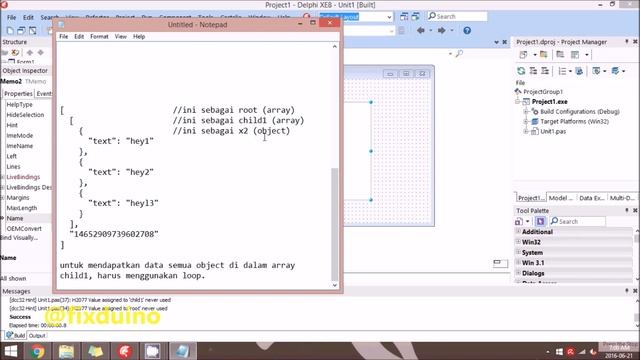This screenshot has width=640, height=360.
Task: Open Delphi's Edit menu
Action: (28, 17)
